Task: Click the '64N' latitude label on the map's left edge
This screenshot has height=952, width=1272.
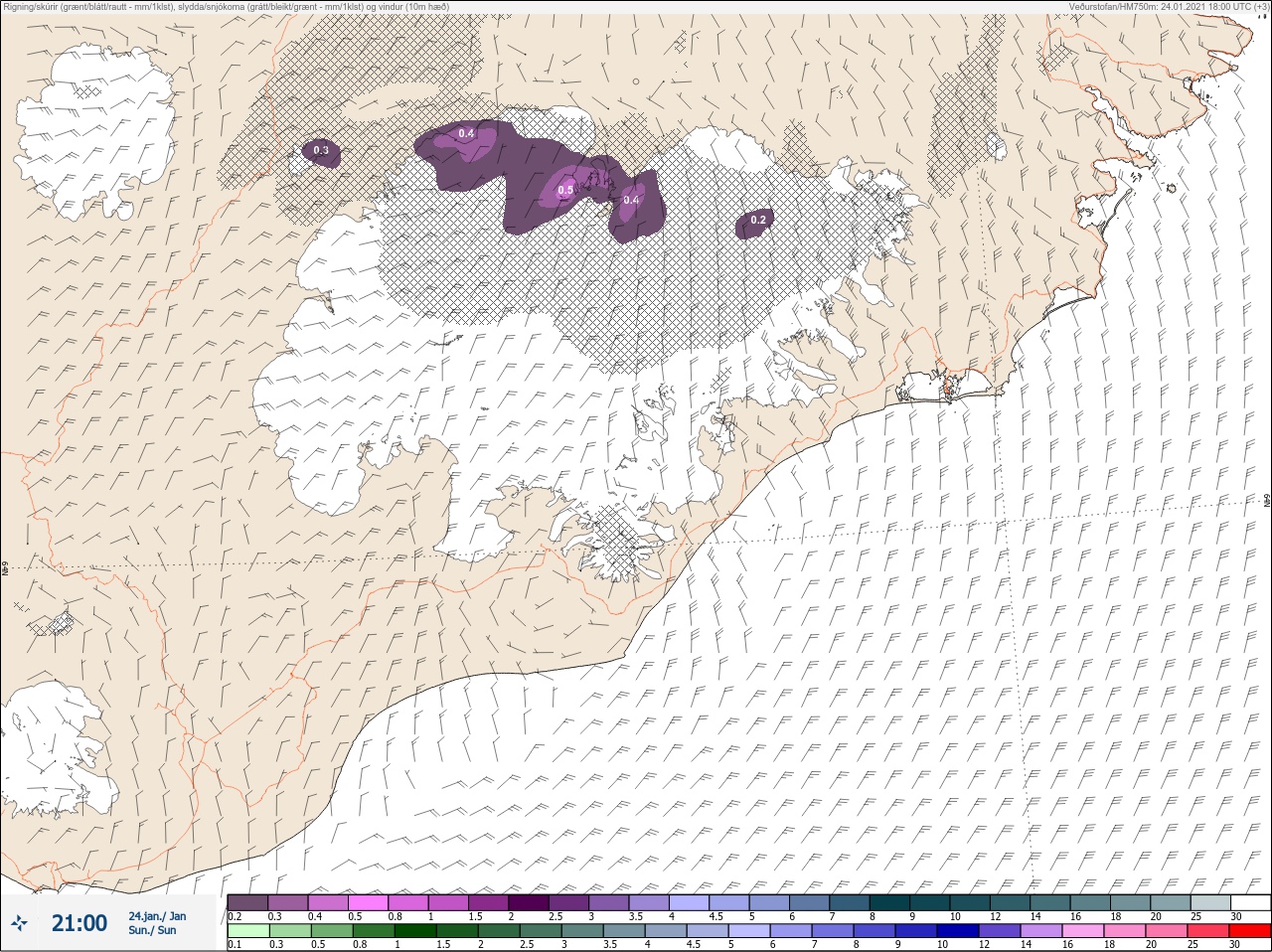Action: (x=5, y=570)
